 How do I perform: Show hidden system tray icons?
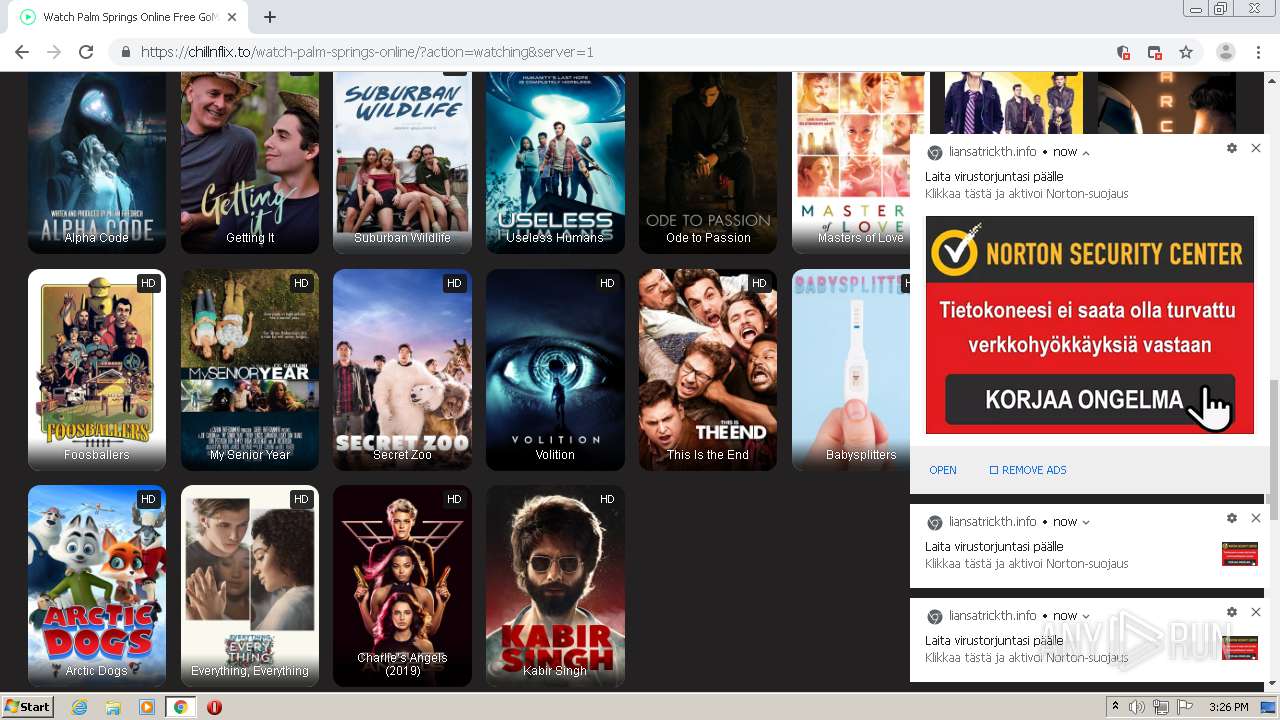pos(1117,707)
